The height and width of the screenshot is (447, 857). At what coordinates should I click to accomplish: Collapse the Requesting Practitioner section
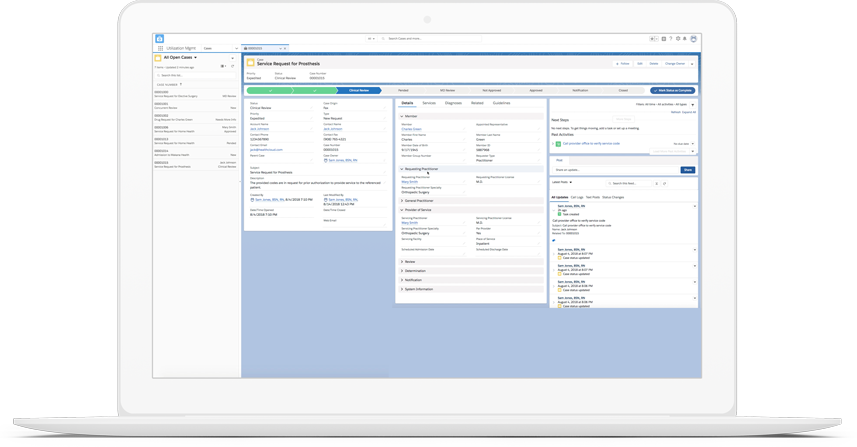pos(402,169)
